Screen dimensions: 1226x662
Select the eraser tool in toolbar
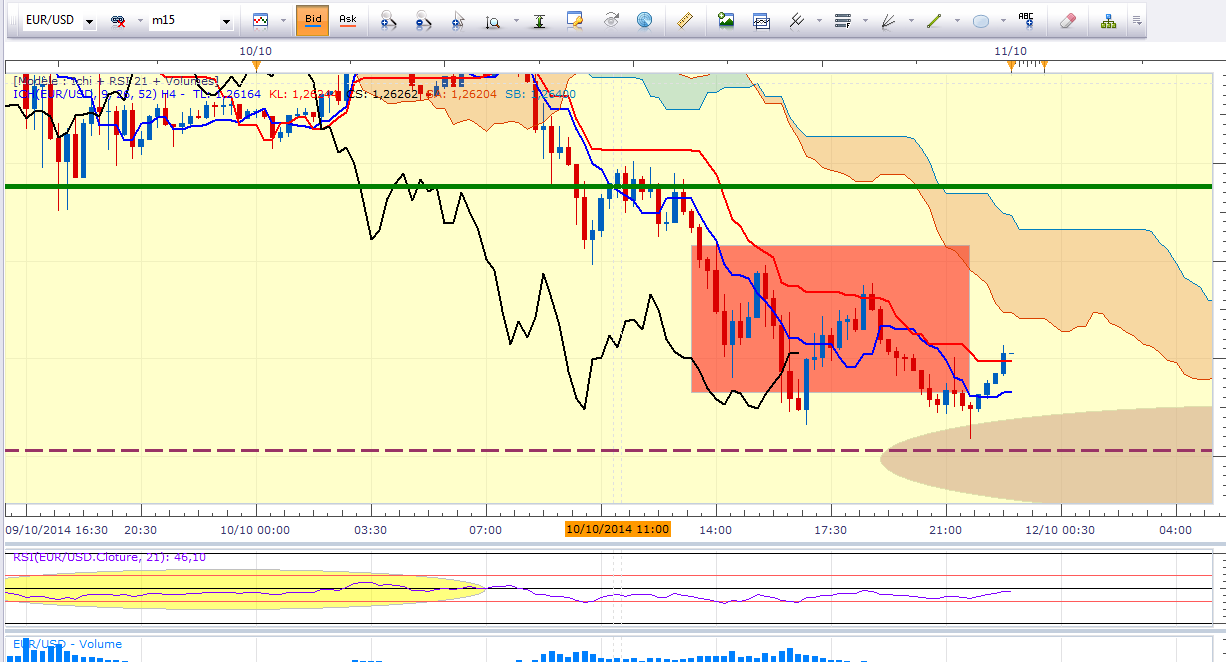1067,20
